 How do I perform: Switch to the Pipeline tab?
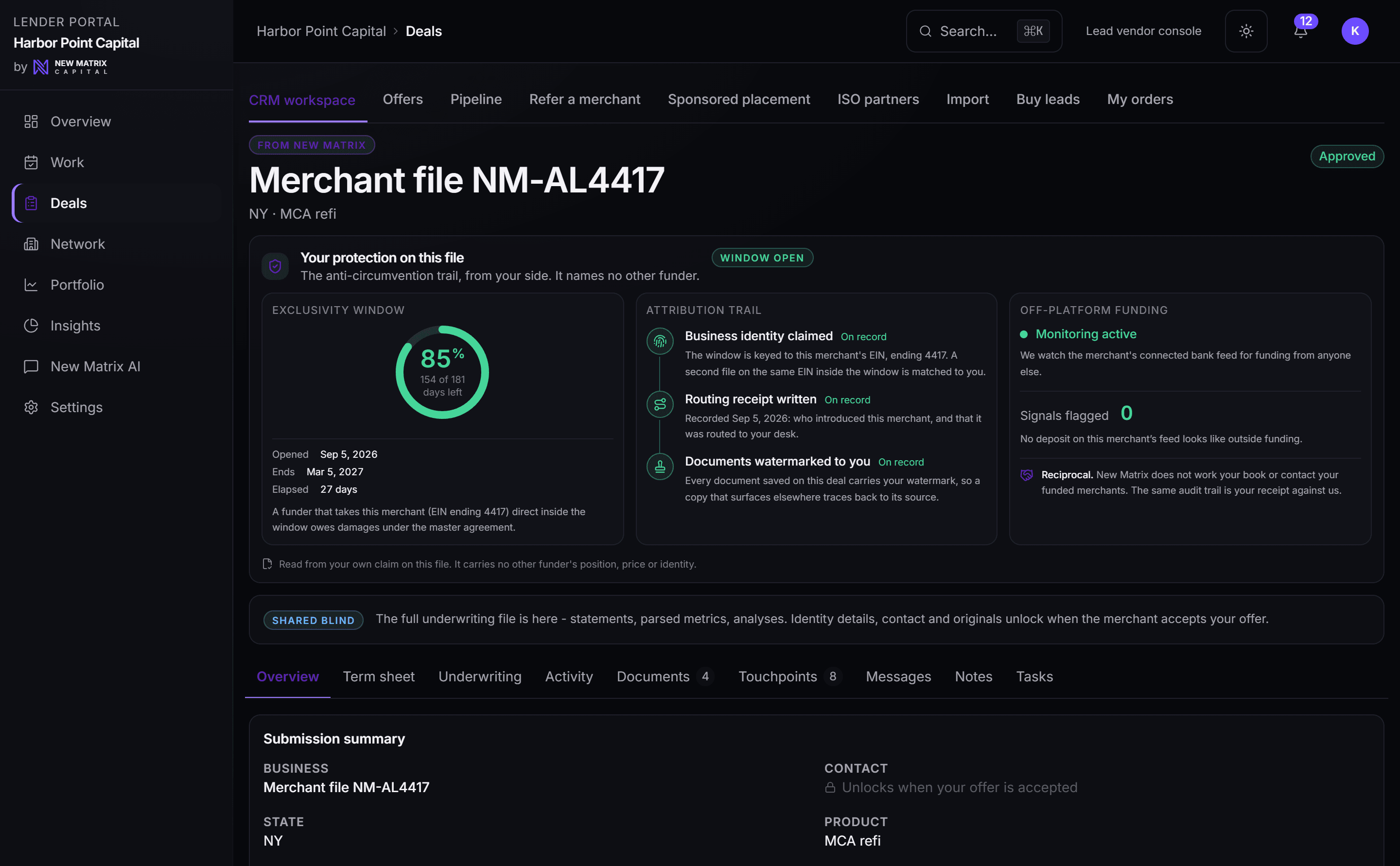click(476, 99)
